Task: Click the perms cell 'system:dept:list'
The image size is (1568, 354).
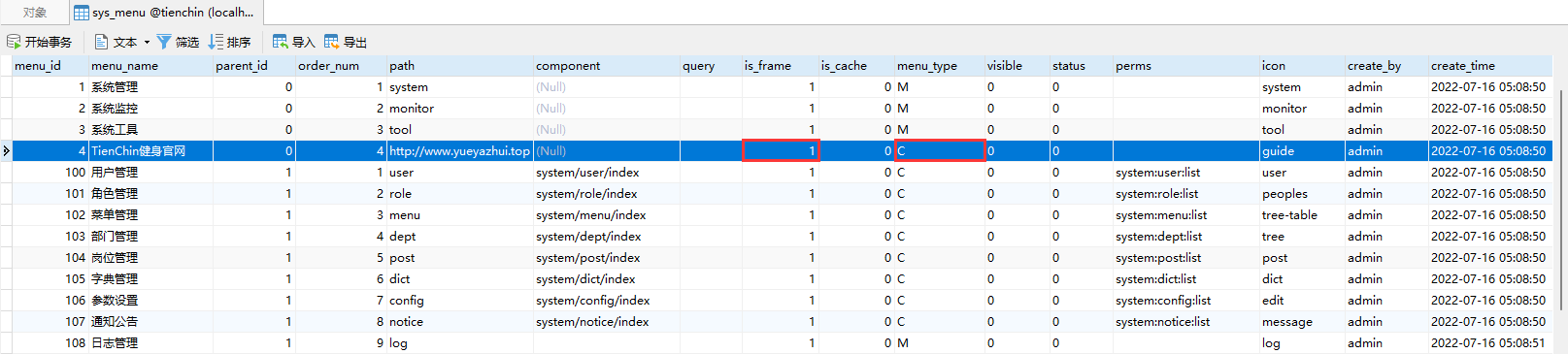Action: (1186, 237)
